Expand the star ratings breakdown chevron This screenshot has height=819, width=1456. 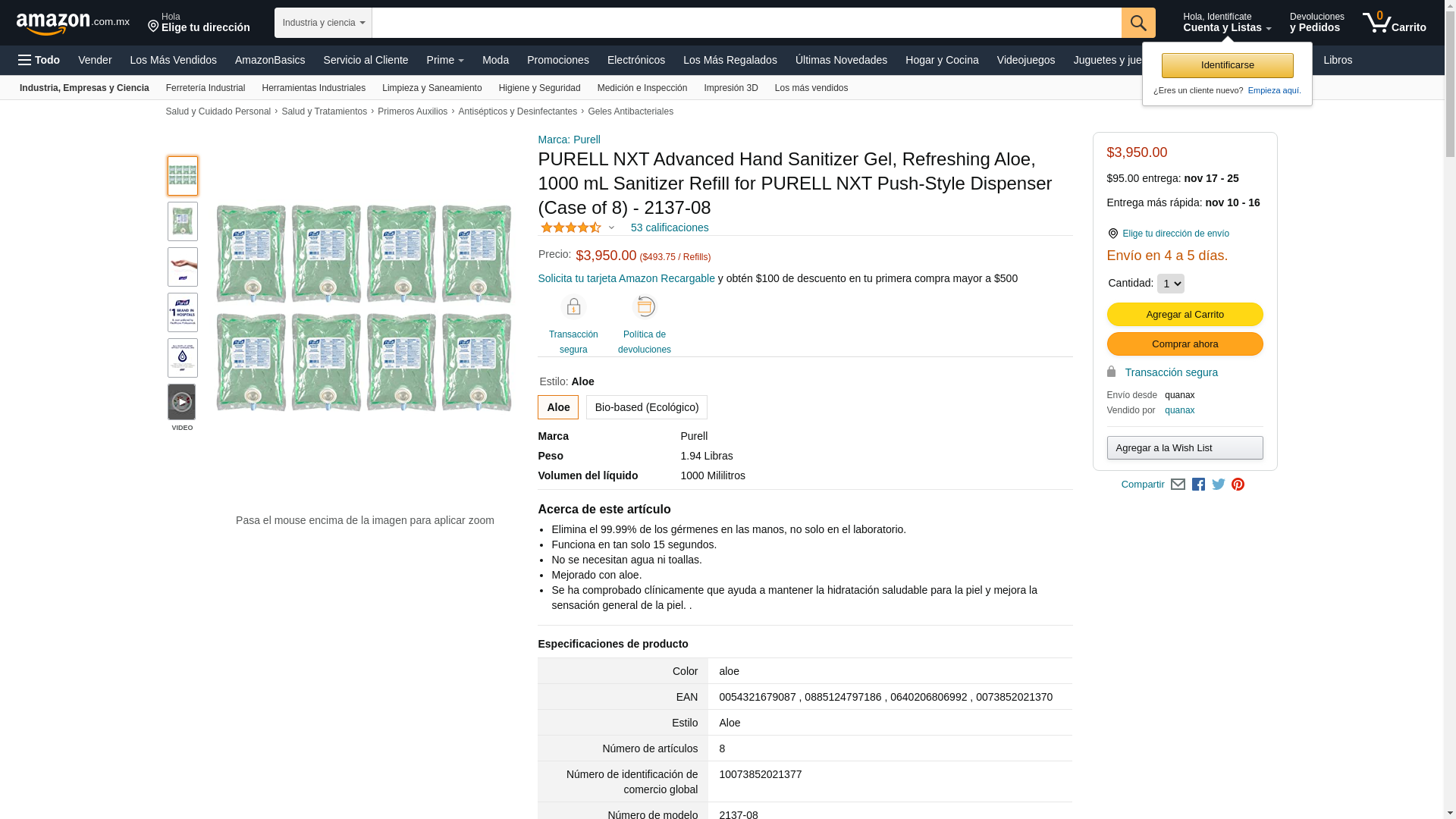tap(611, 228)
